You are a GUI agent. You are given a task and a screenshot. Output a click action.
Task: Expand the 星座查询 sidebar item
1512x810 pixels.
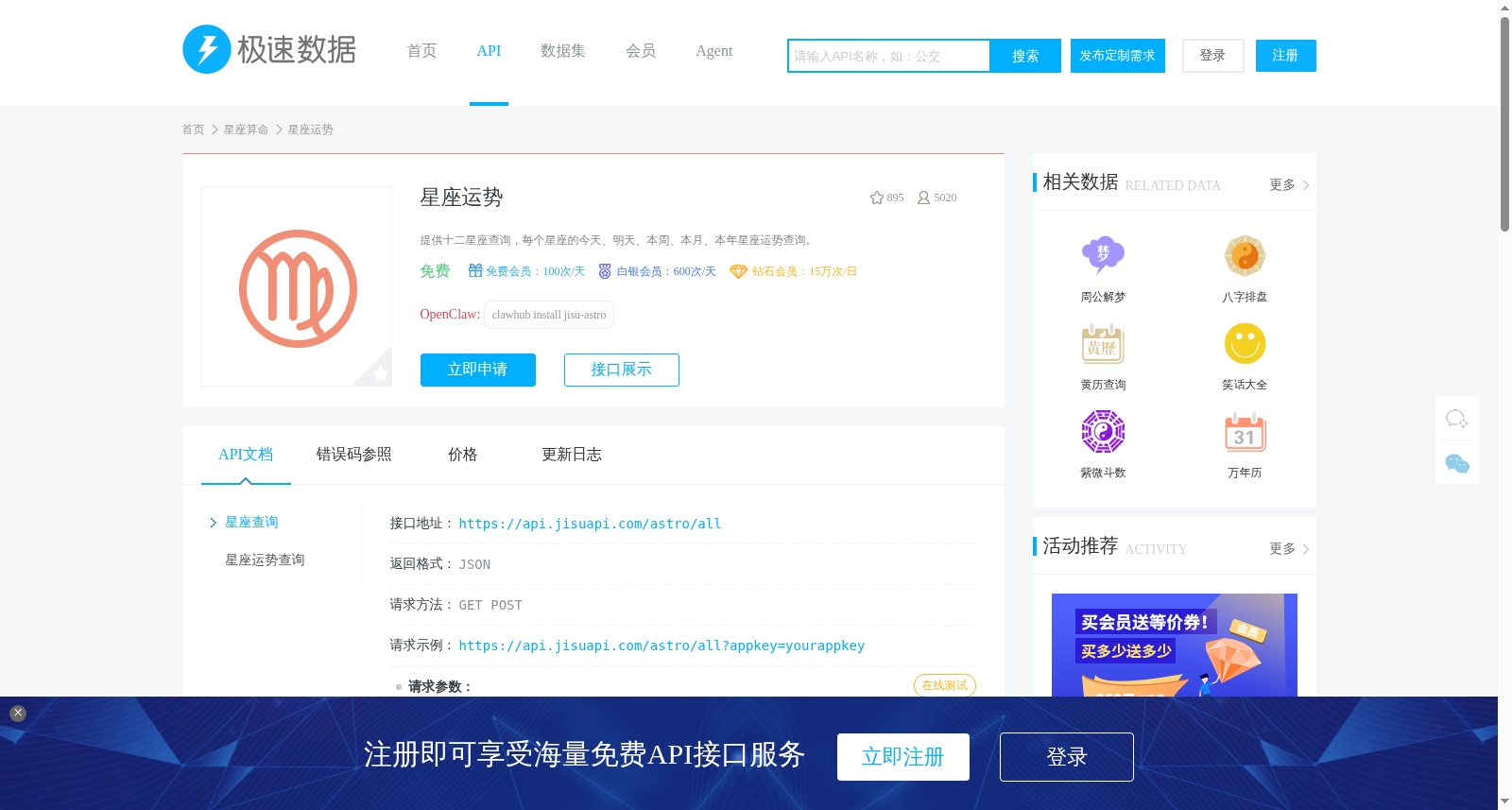click(251, 522)
